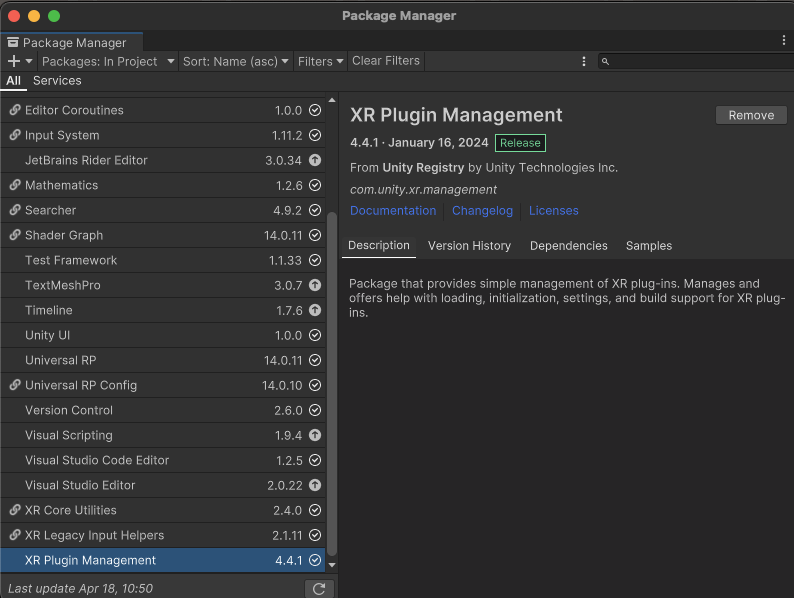794x598 pixels.
Task: Select the Visual Studio Editor package
Action: click(163, 485)
